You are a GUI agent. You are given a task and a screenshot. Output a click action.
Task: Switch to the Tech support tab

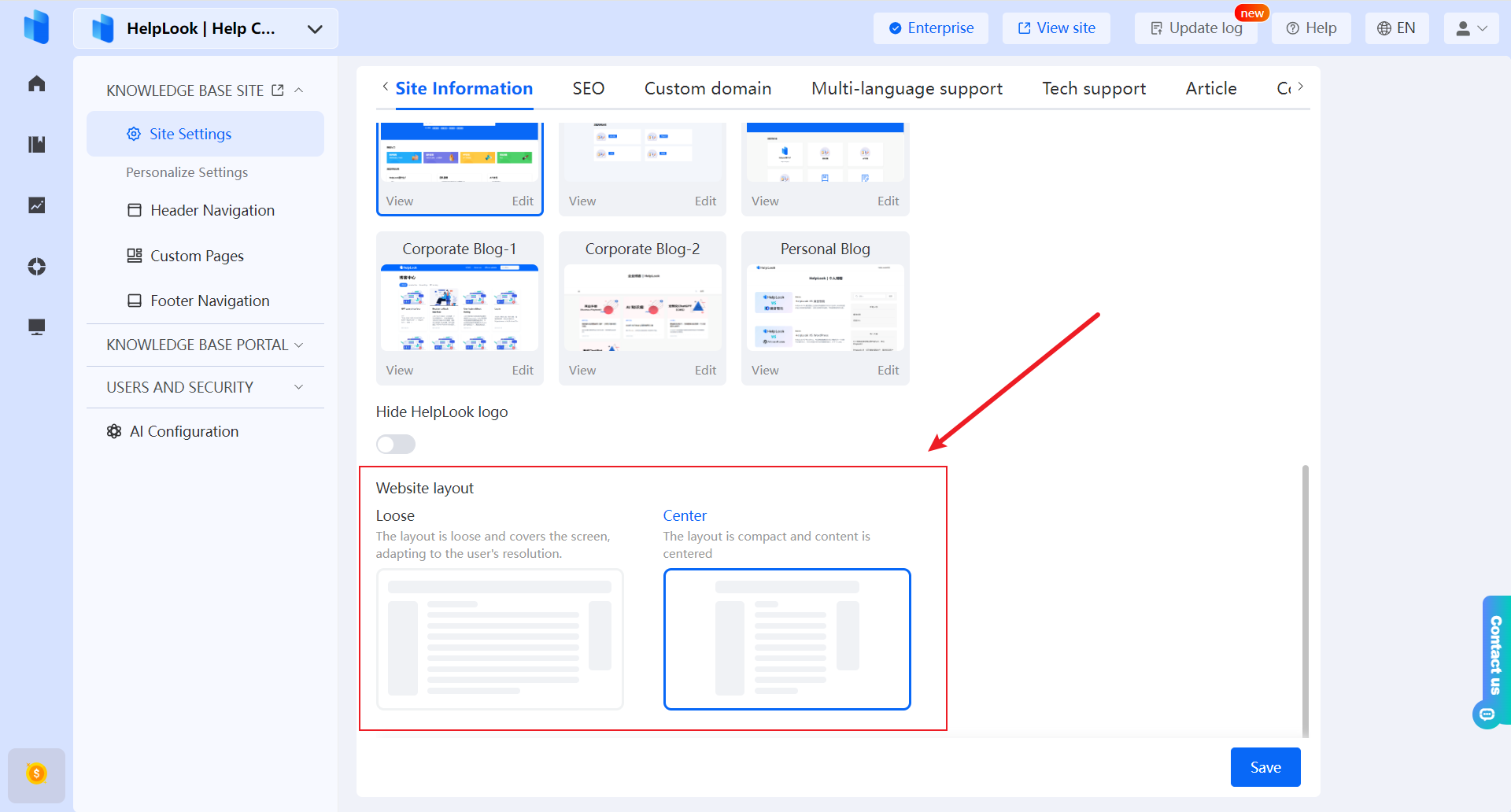[x=1094, y=88]
